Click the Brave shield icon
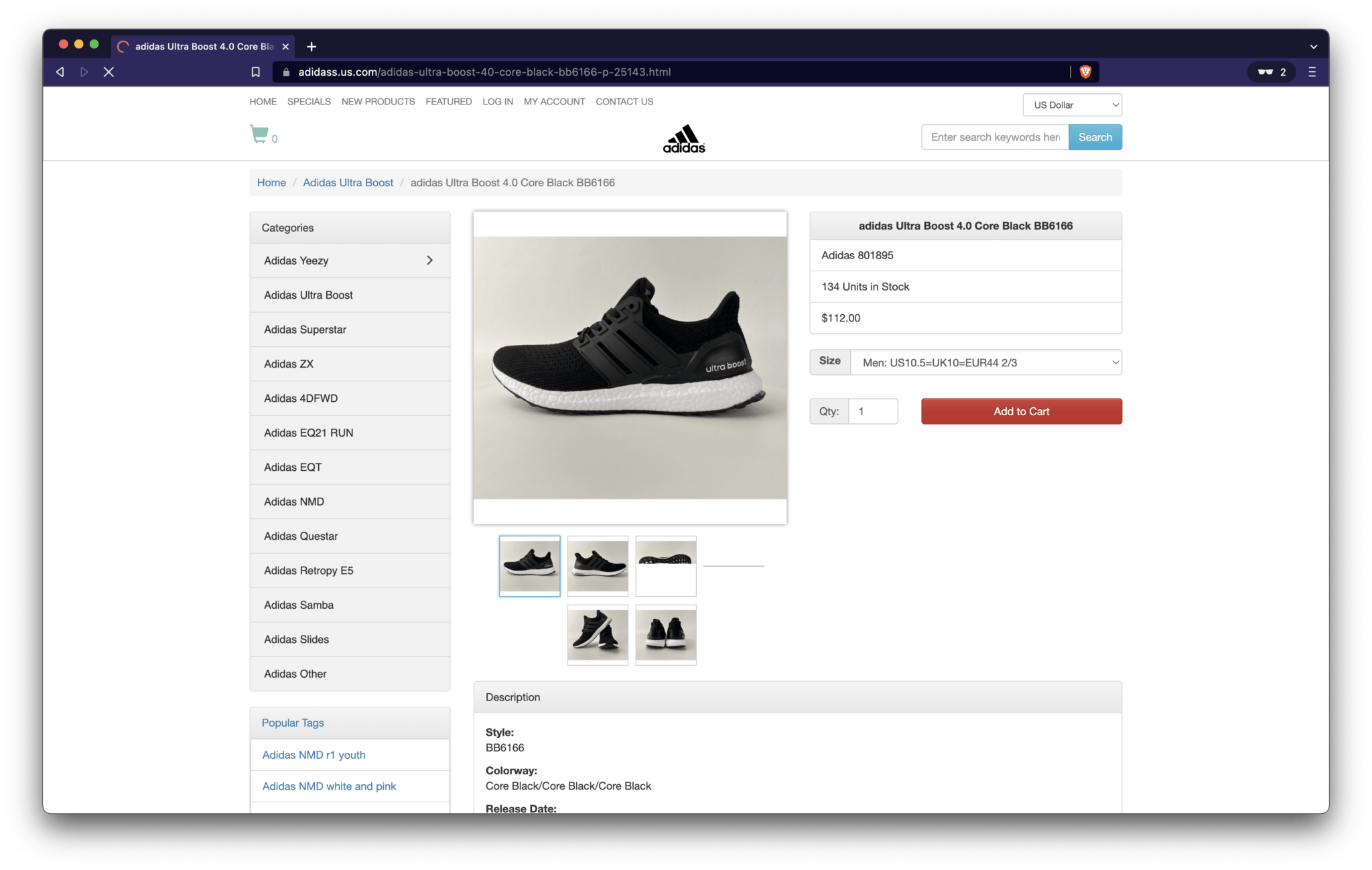 (x=1085, y=71)
